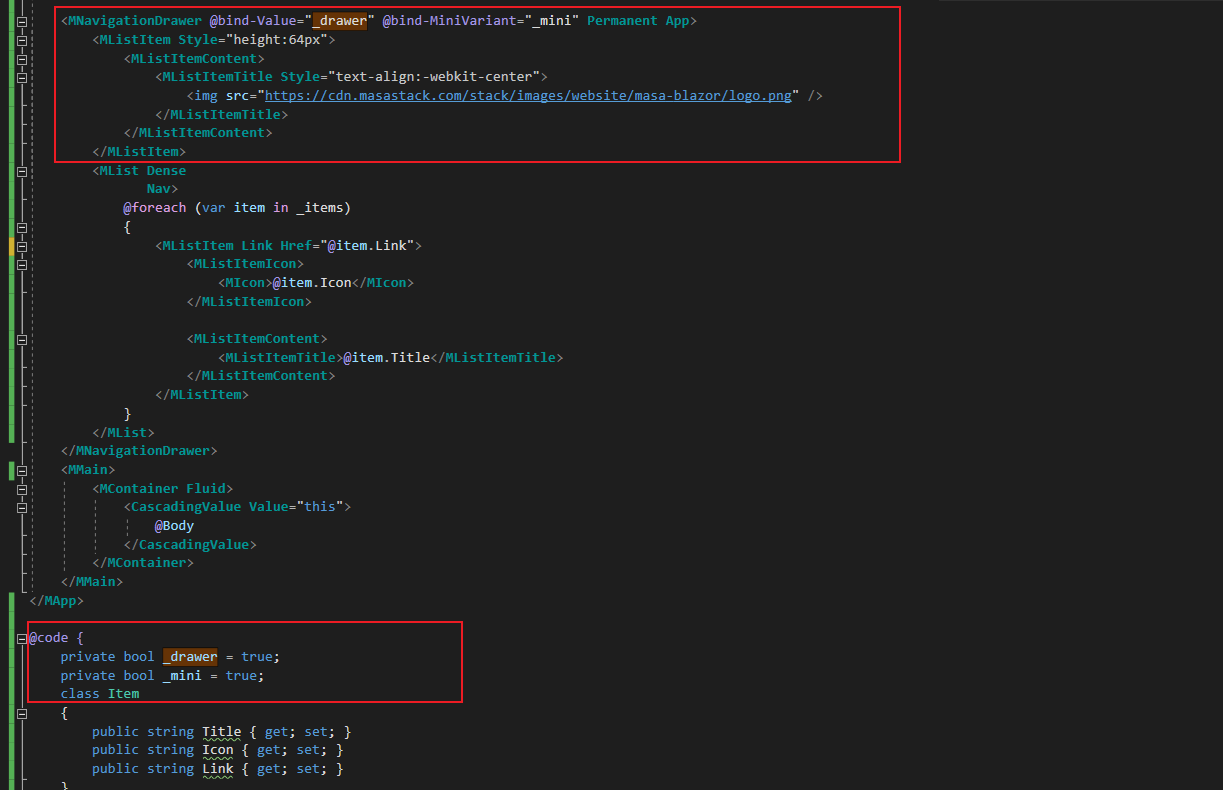Click the _drawer field declaration in @code
This screenshot has width=1223, height=790.
coord(190,656)
